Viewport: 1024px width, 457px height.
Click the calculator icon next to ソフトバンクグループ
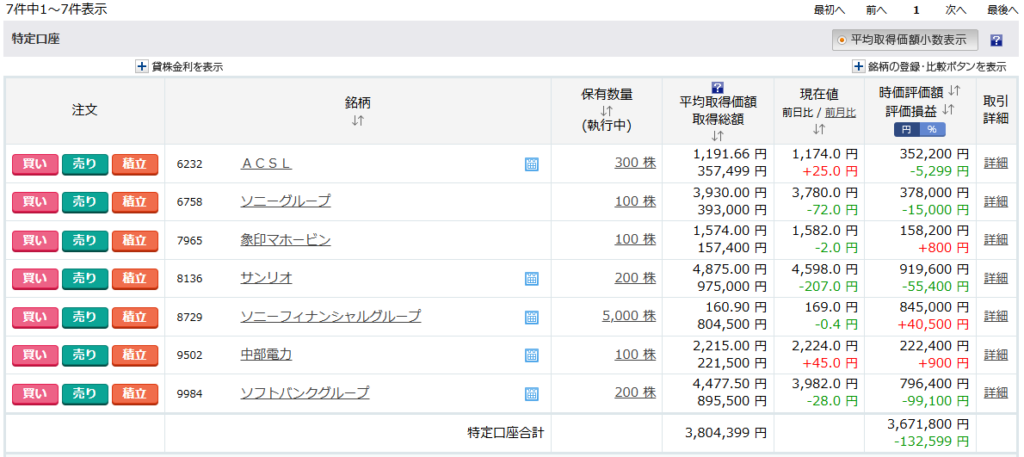(532, 393)
